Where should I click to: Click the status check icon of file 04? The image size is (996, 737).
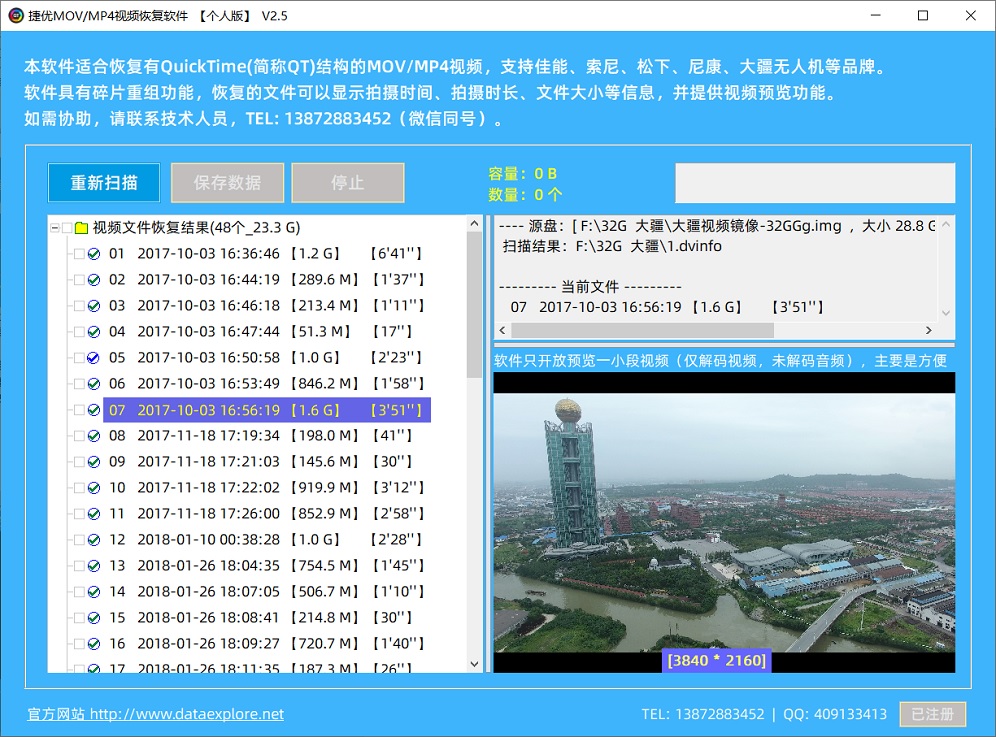(94, 332)
